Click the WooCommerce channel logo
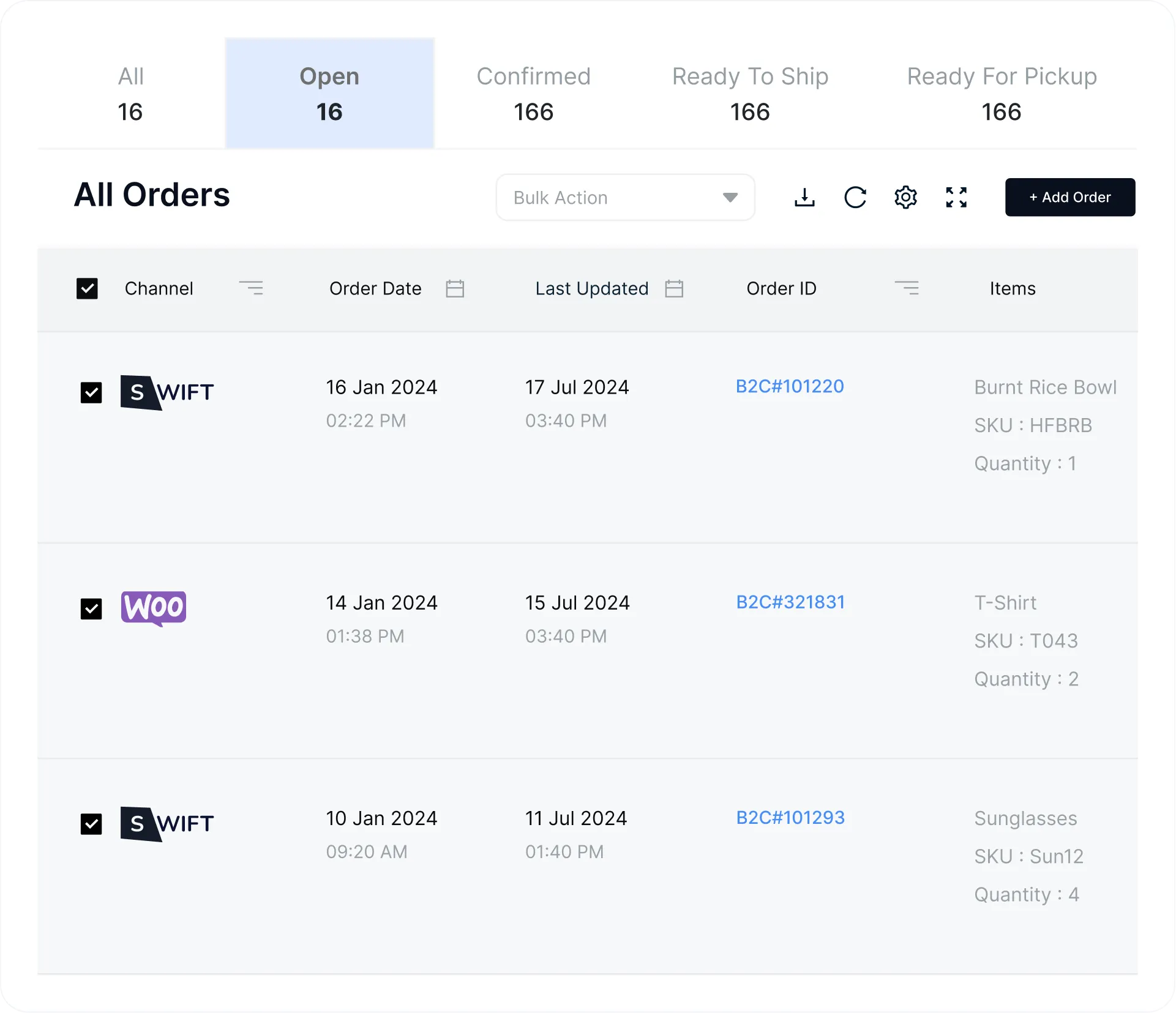 tap(154, 608)
